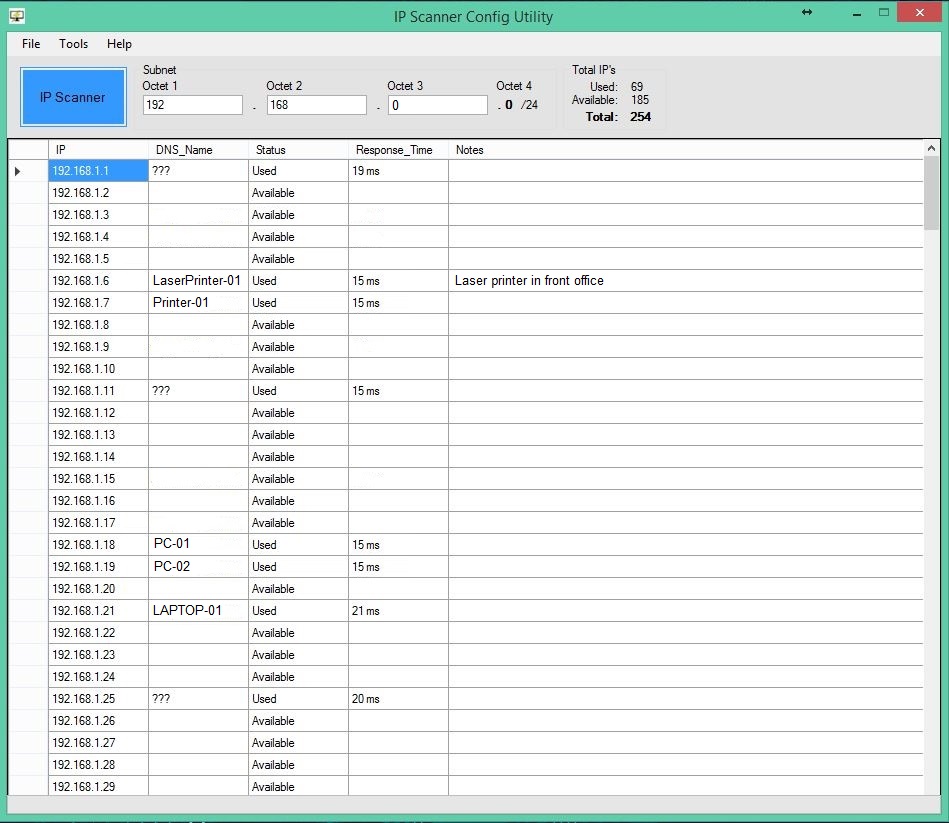The height and width of the screenshot is (823, 949).
Task: Sort by the IP column header
Action: tap(98, 150)
